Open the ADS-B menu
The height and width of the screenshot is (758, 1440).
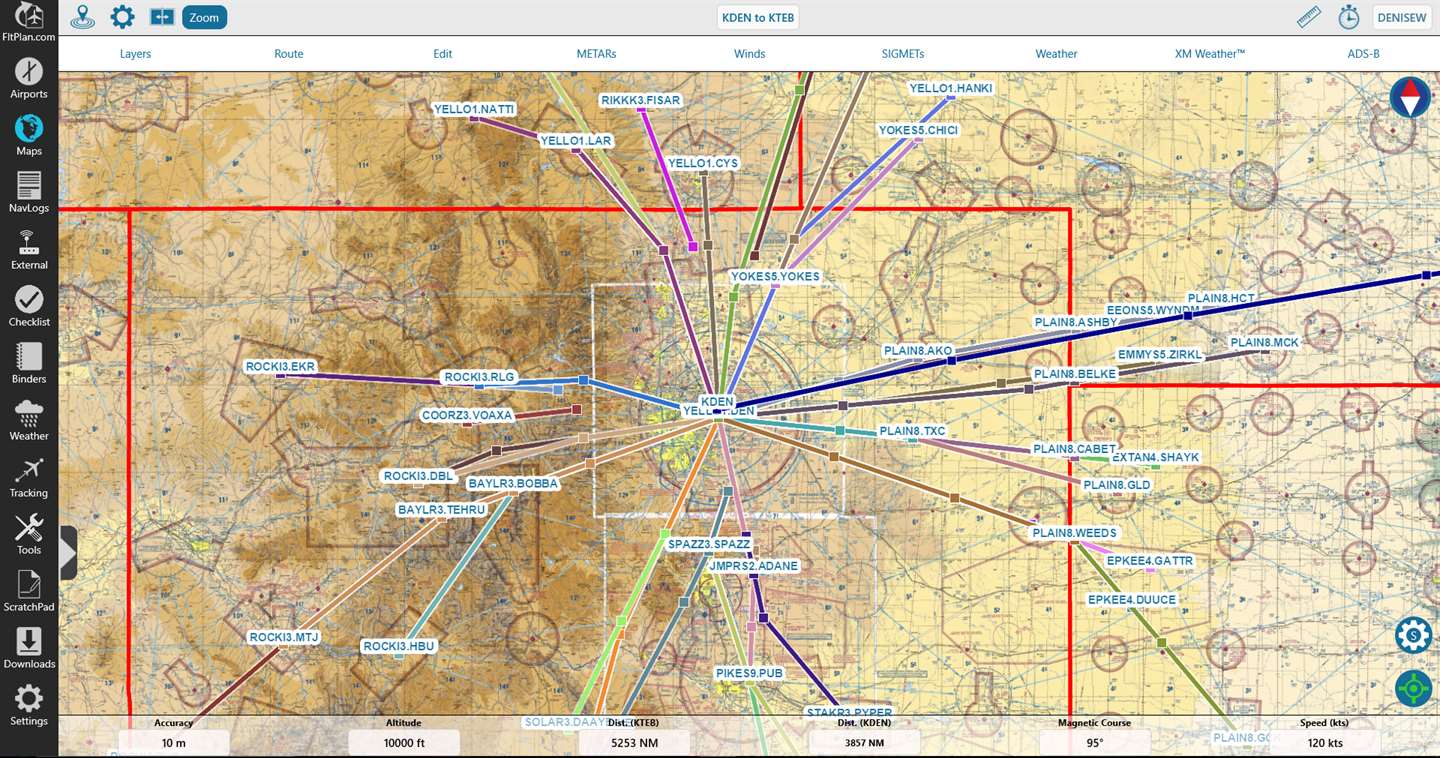pyautogui.click(x=1364, y=54)
